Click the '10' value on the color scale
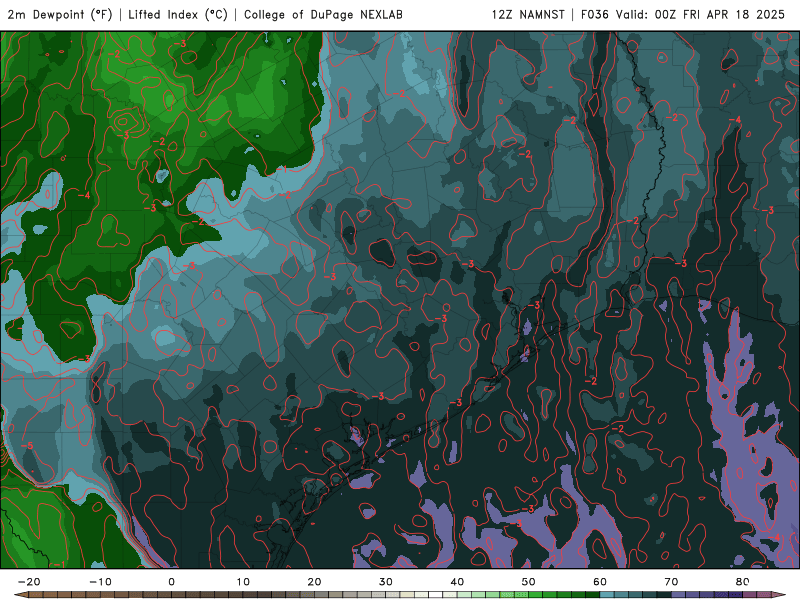 (x=243, y=582)
